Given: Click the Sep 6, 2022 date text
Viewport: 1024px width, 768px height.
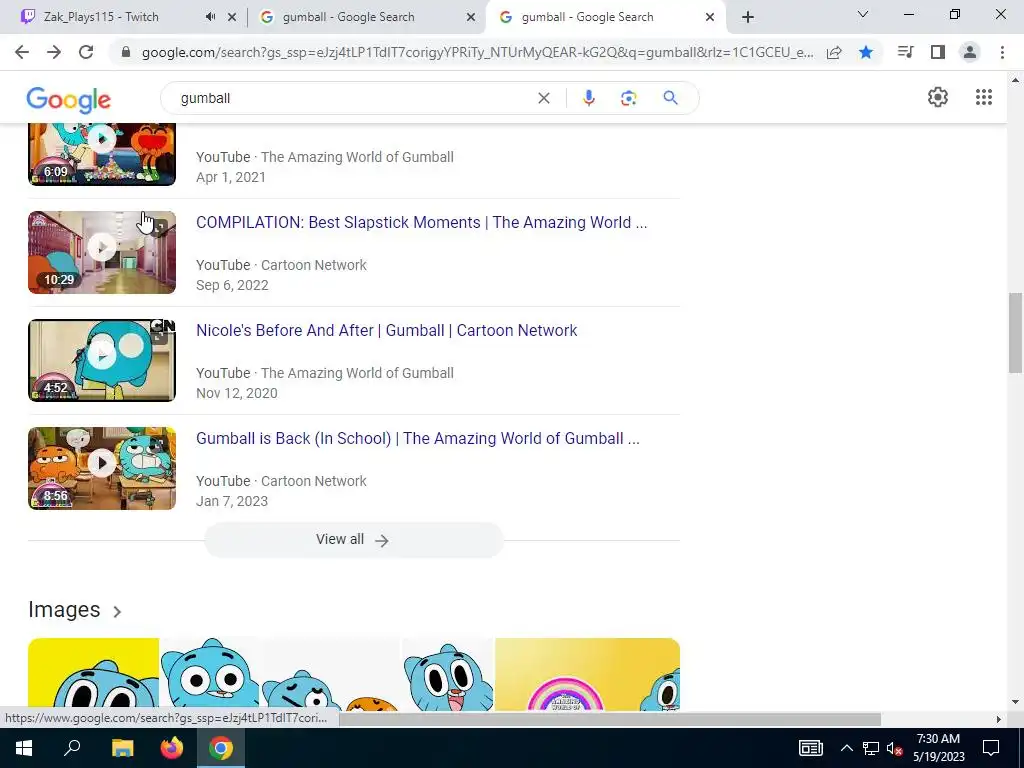Looking at the screenshot, I should coord(232,285).
